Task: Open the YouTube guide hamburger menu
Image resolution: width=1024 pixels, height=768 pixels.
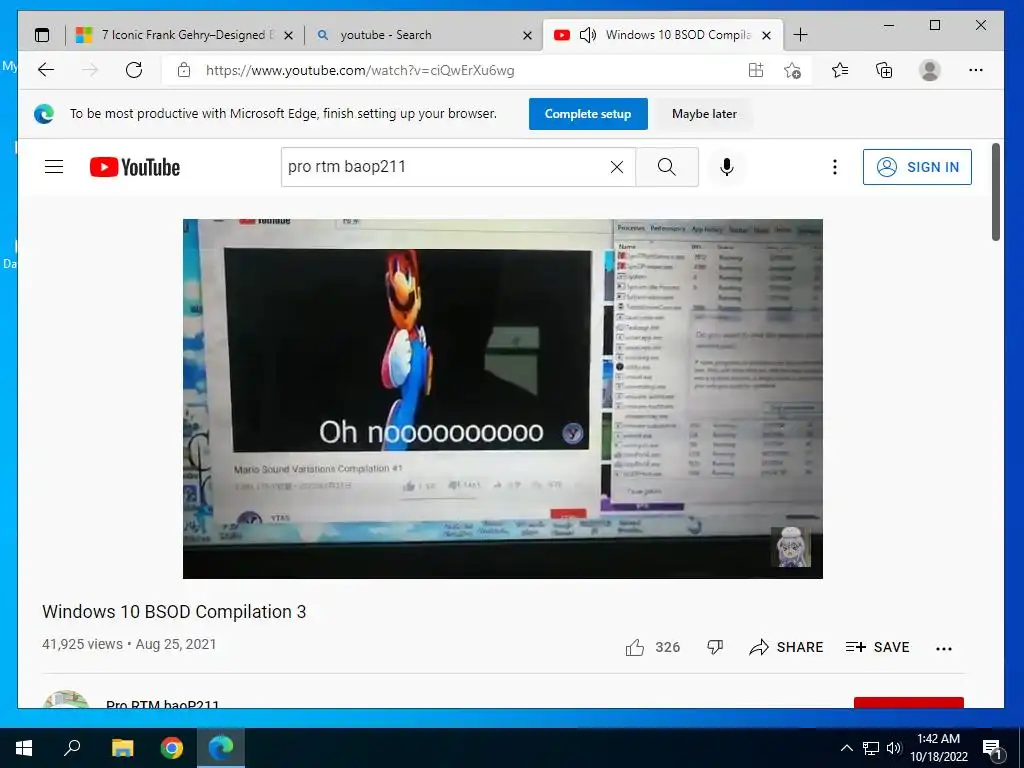Action: 54,167
